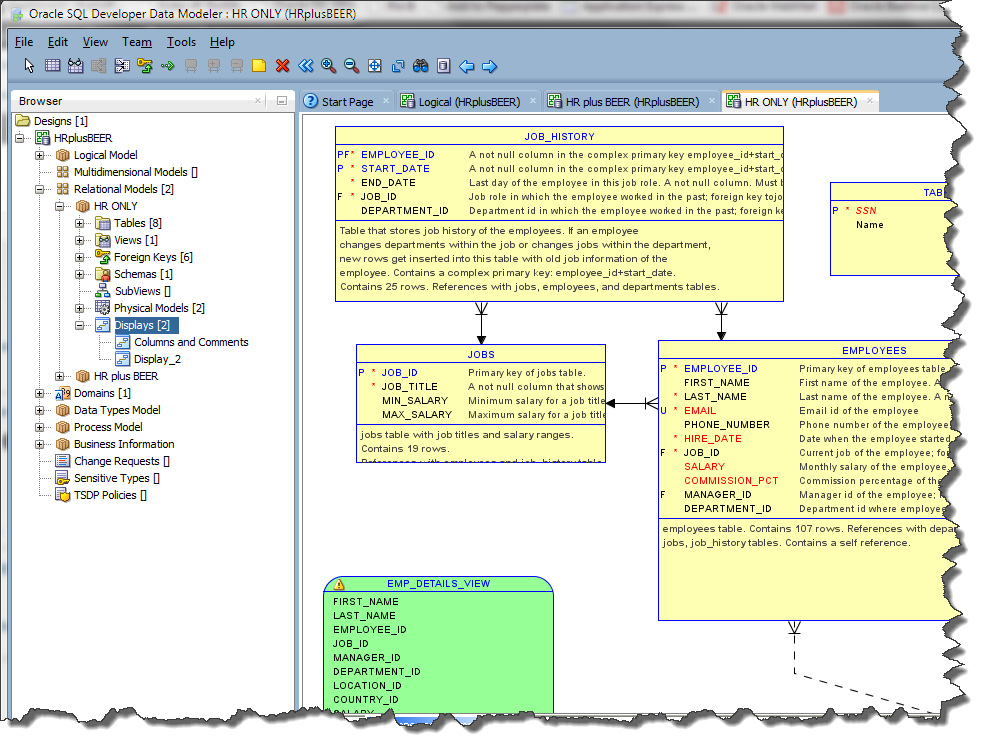Close the HR ONLY (HRplusBEER) tab

coord(870,101)
